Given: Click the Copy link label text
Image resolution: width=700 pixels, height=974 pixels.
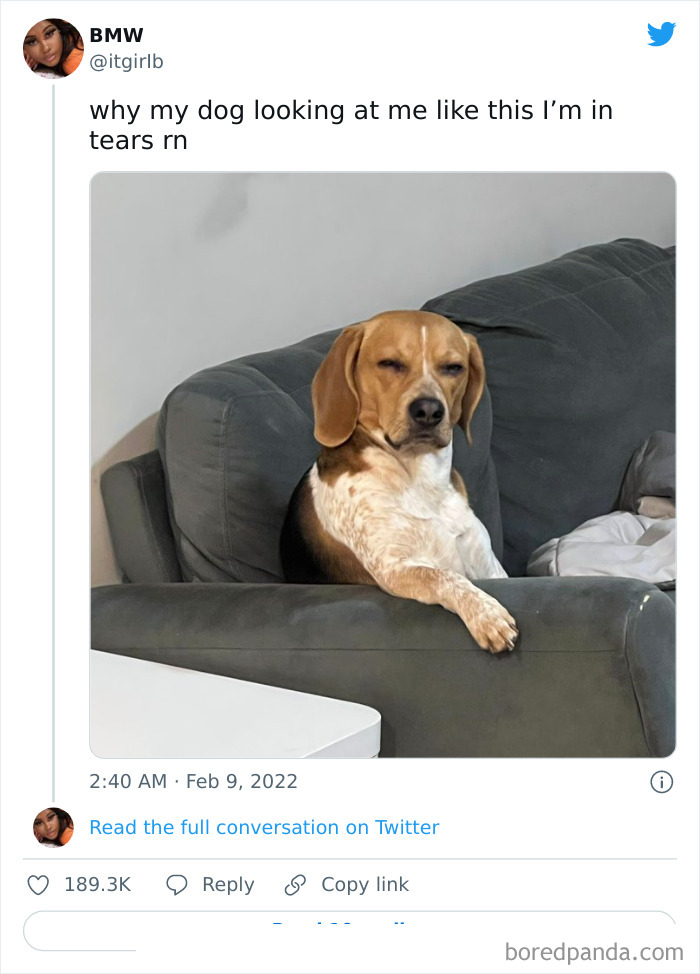Looking at the screenshot, I should coord(367,884).
